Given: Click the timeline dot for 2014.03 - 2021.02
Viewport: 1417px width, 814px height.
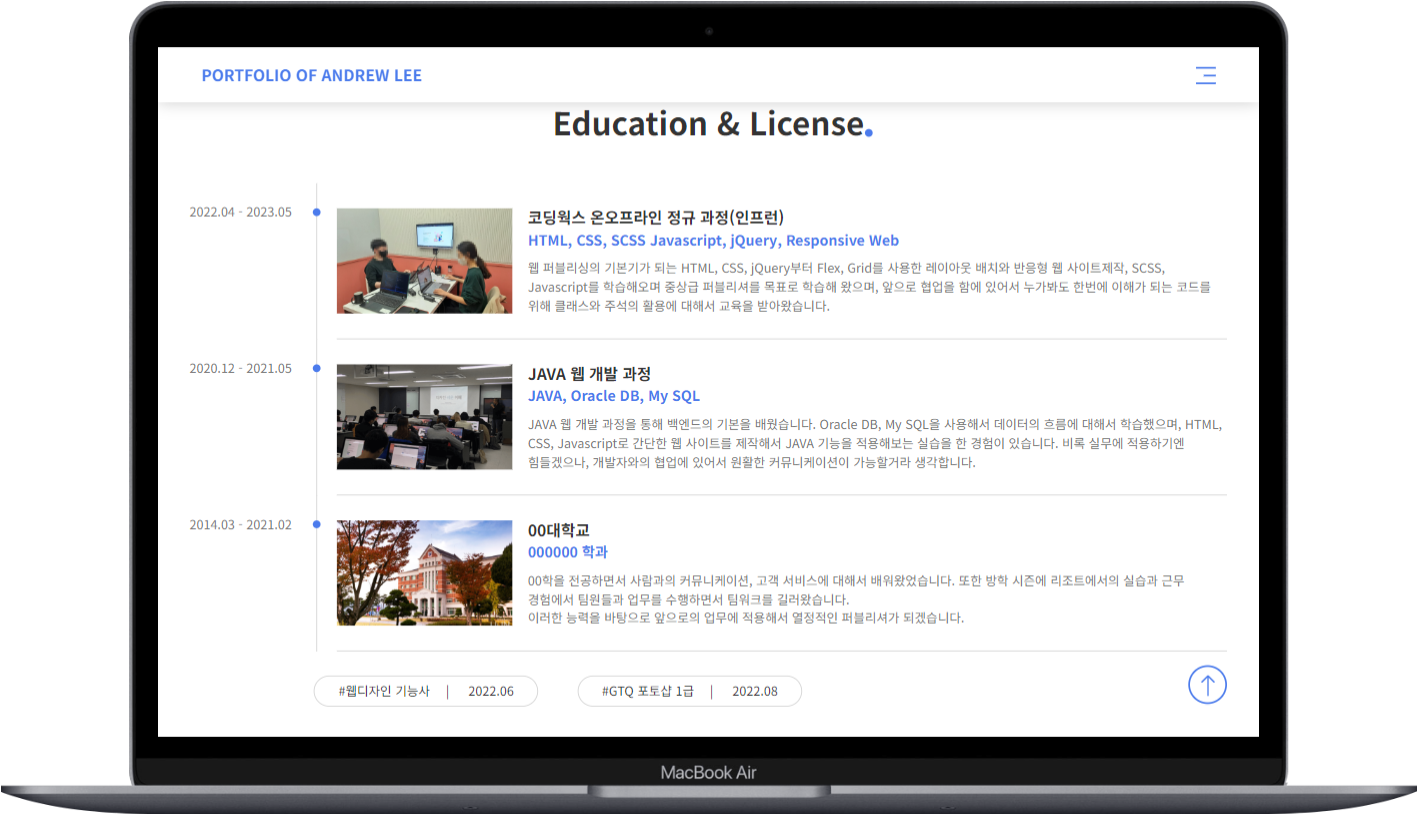Looking at the screenshot, I should [x=317, y=524].
